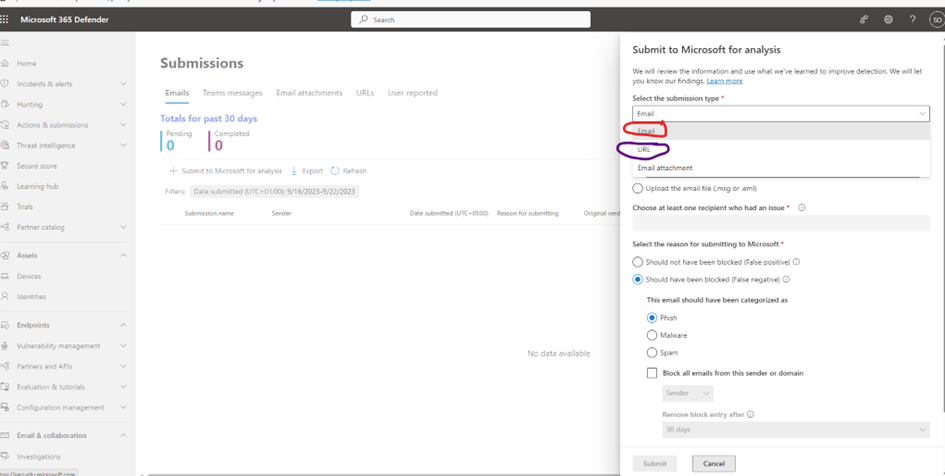Click the Hunting icon in sidebar
945x476 pixels.
(x=5, y=104)
